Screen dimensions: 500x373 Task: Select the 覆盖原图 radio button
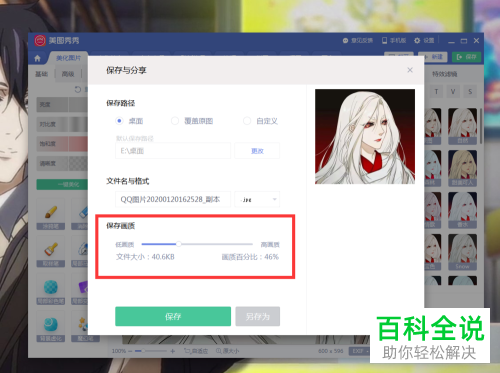pos(175,121)
